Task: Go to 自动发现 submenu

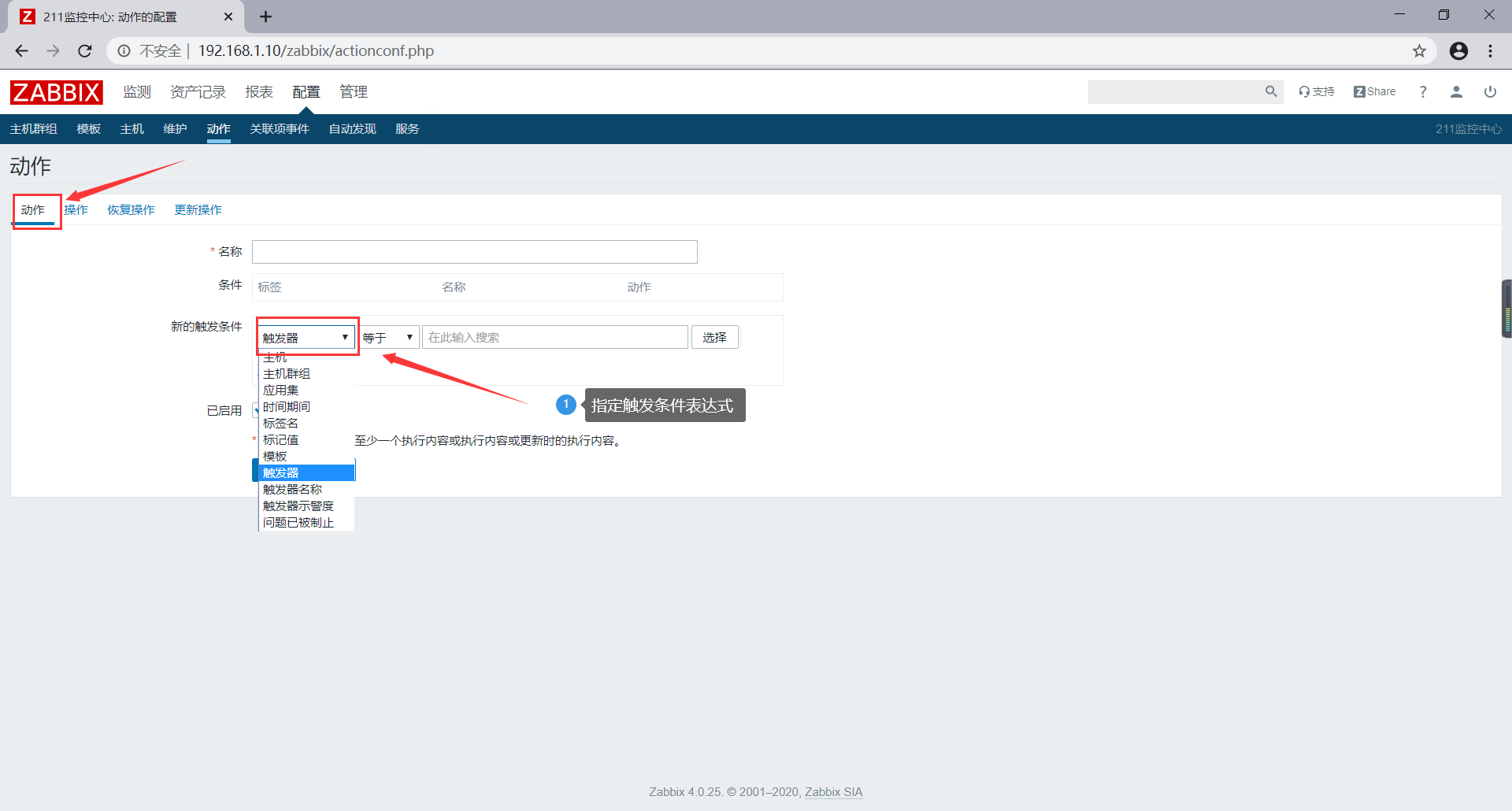Action: click(352, 129)
